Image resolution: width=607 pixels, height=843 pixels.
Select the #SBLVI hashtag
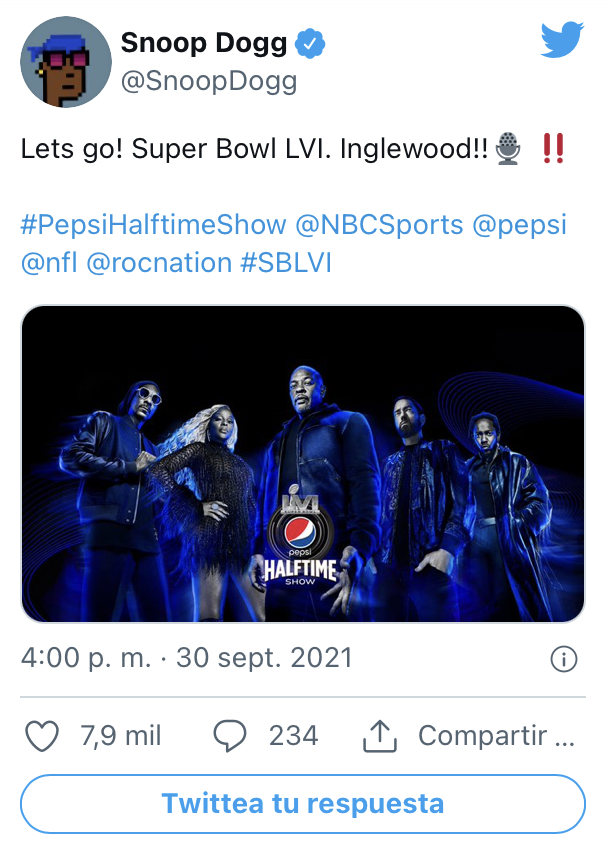[286, 263]
